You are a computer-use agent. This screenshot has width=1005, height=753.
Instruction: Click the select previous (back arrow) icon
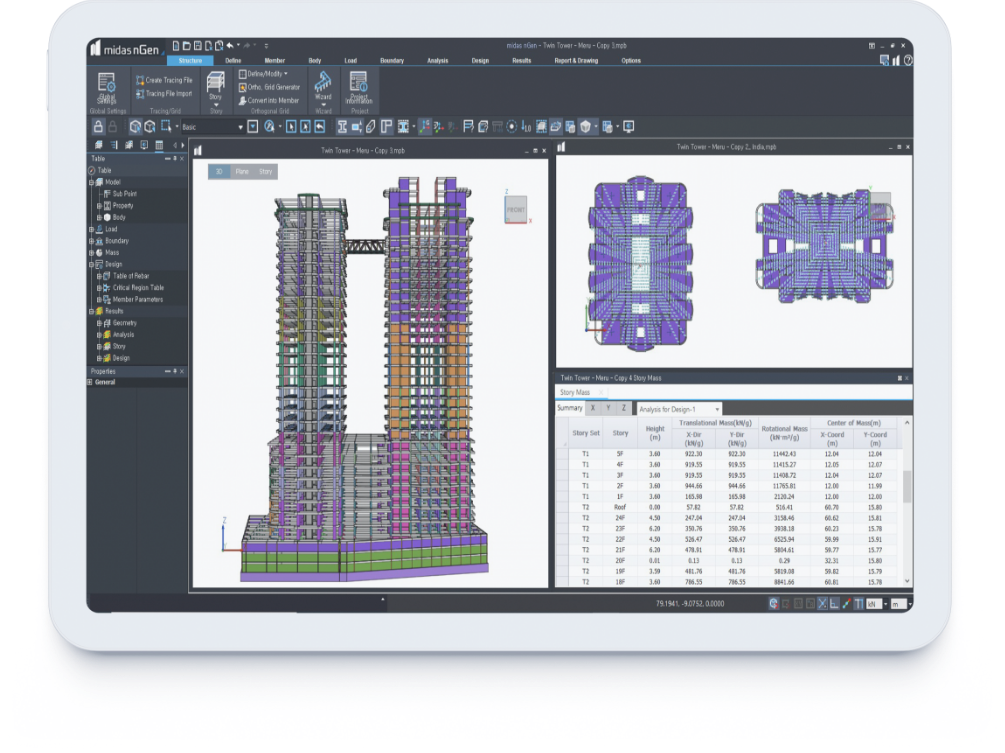[x=320, y=127]
